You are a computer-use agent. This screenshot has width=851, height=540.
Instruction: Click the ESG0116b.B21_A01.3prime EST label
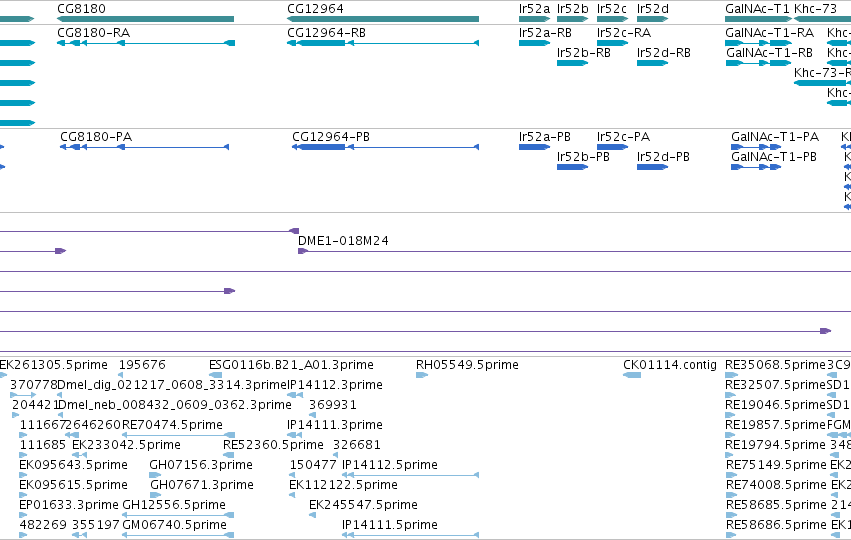[291, 365]
